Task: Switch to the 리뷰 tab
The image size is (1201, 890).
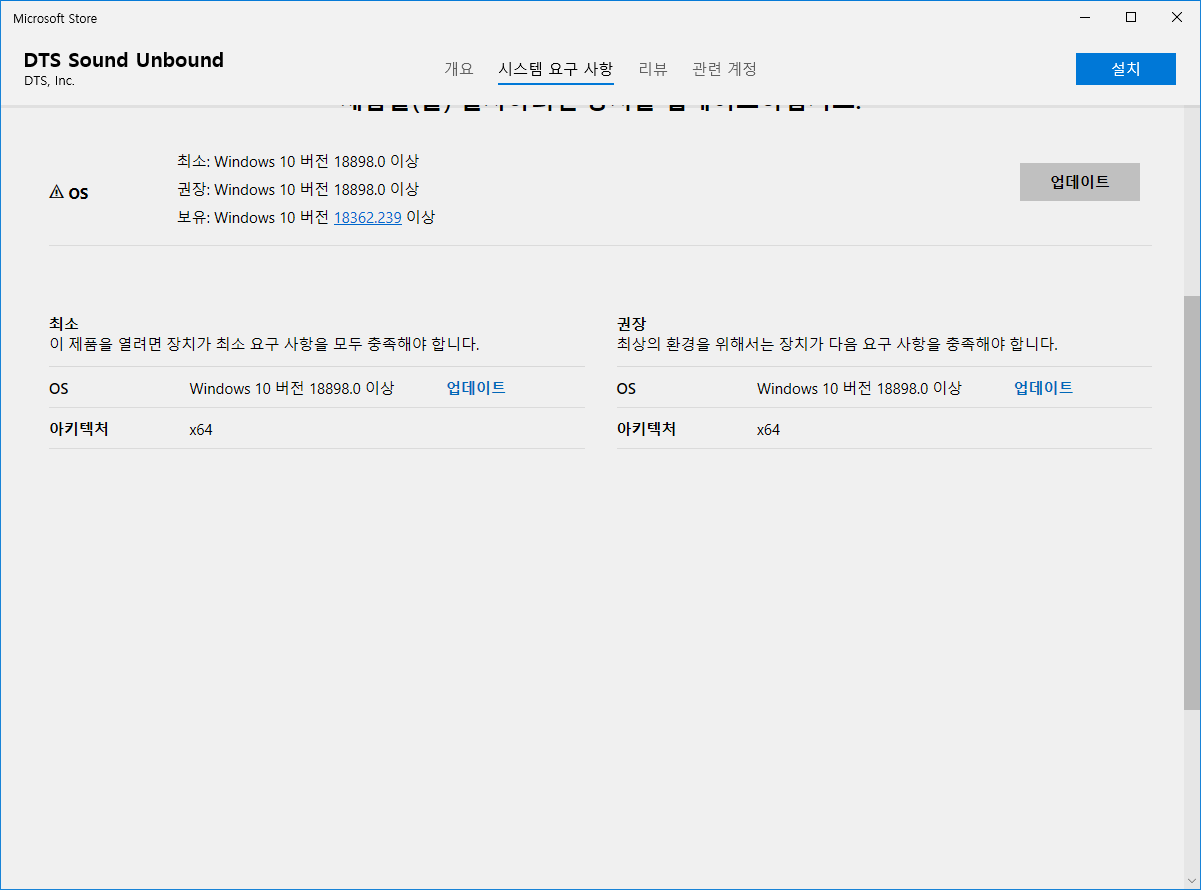Action: (653, 69)
